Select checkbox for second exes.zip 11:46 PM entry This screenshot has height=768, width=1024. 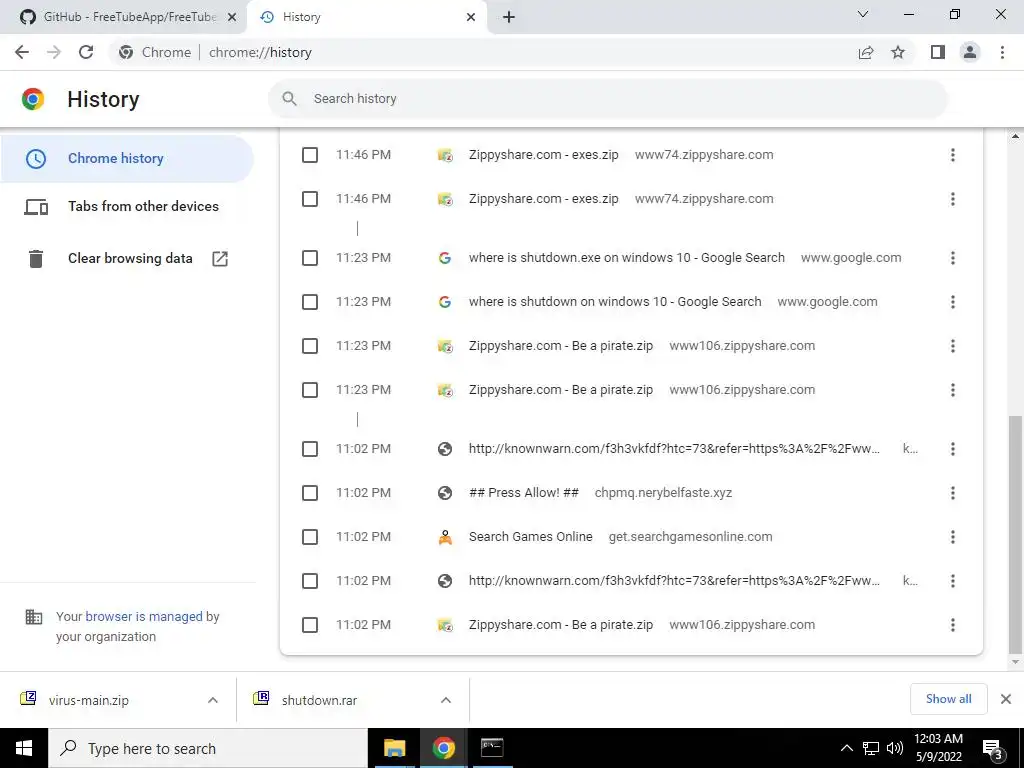click(310, 199)
